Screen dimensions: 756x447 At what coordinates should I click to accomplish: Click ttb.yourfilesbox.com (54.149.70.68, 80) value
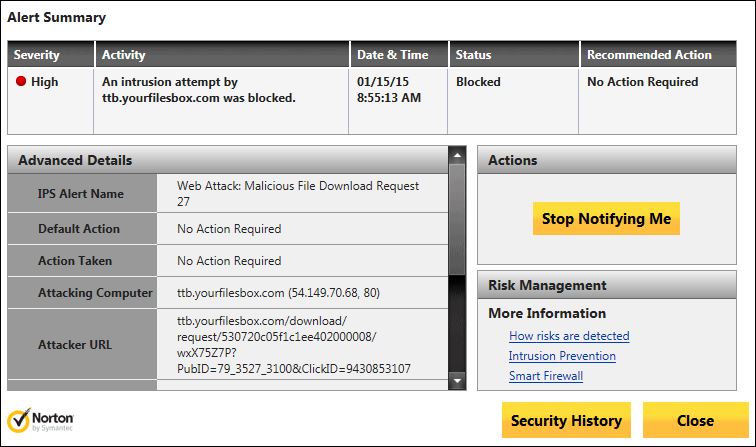click(278, 293)
